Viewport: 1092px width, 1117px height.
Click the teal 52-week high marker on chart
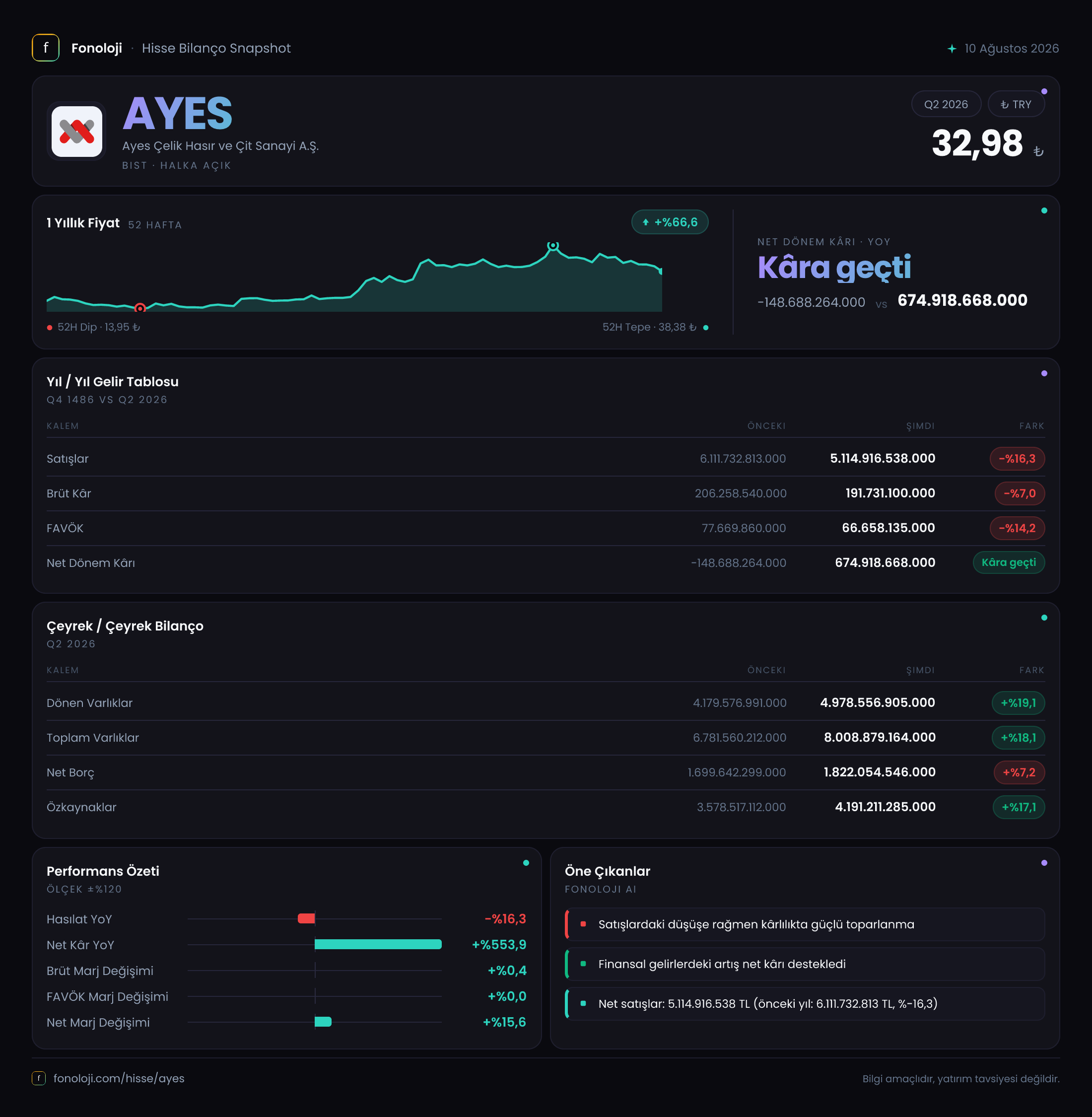(x=553, y=246)
